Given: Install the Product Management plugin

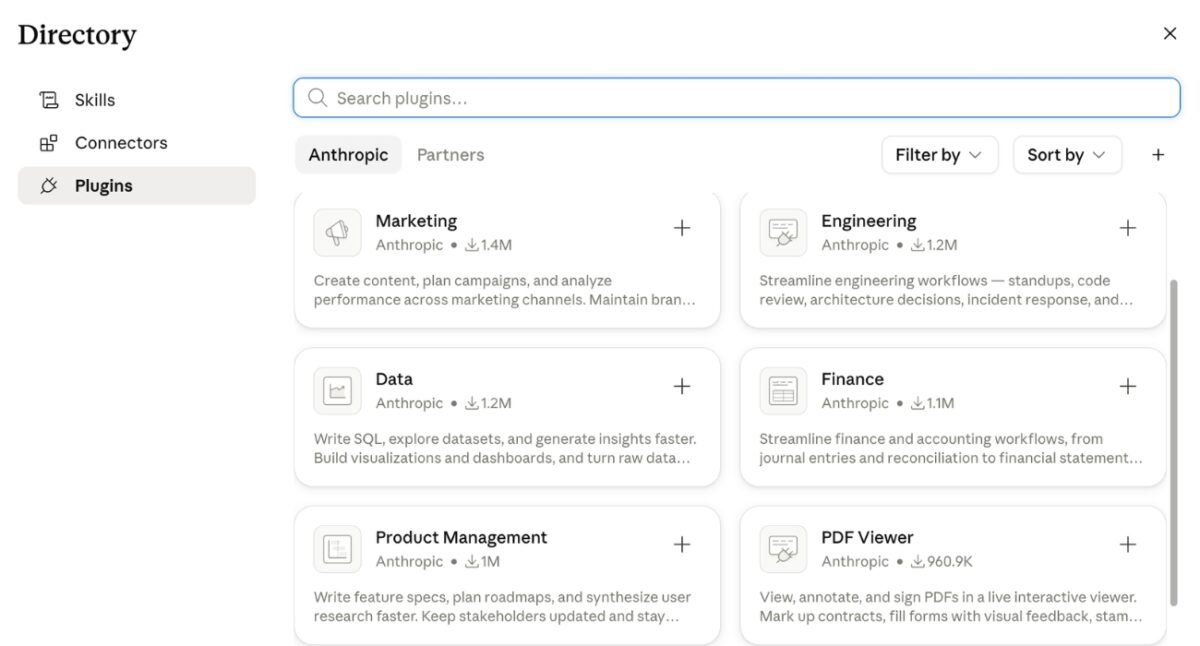Looking at the screenshot, I should (682, 544).
